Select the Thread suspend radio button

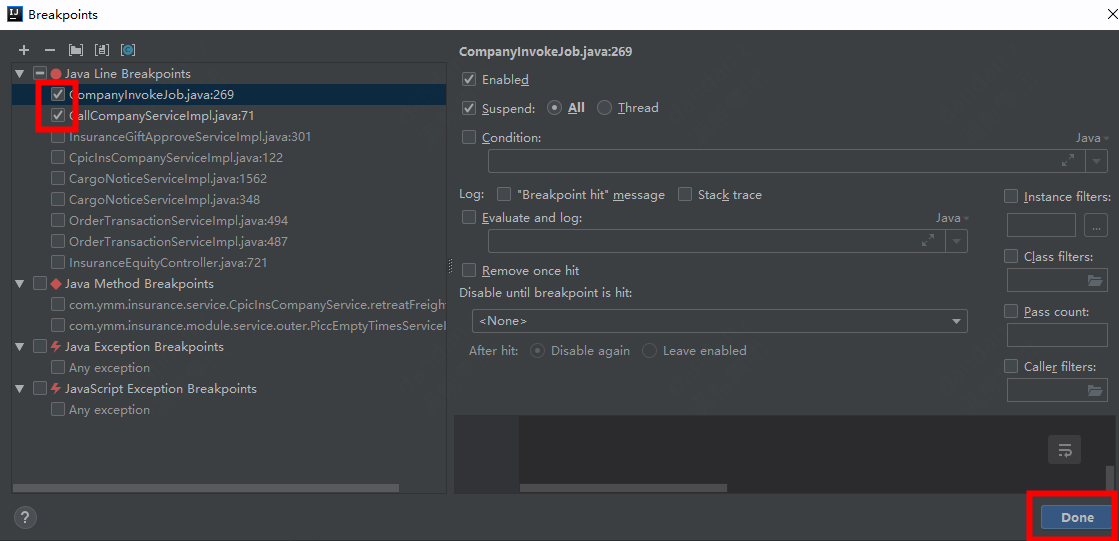click(604, 108)
